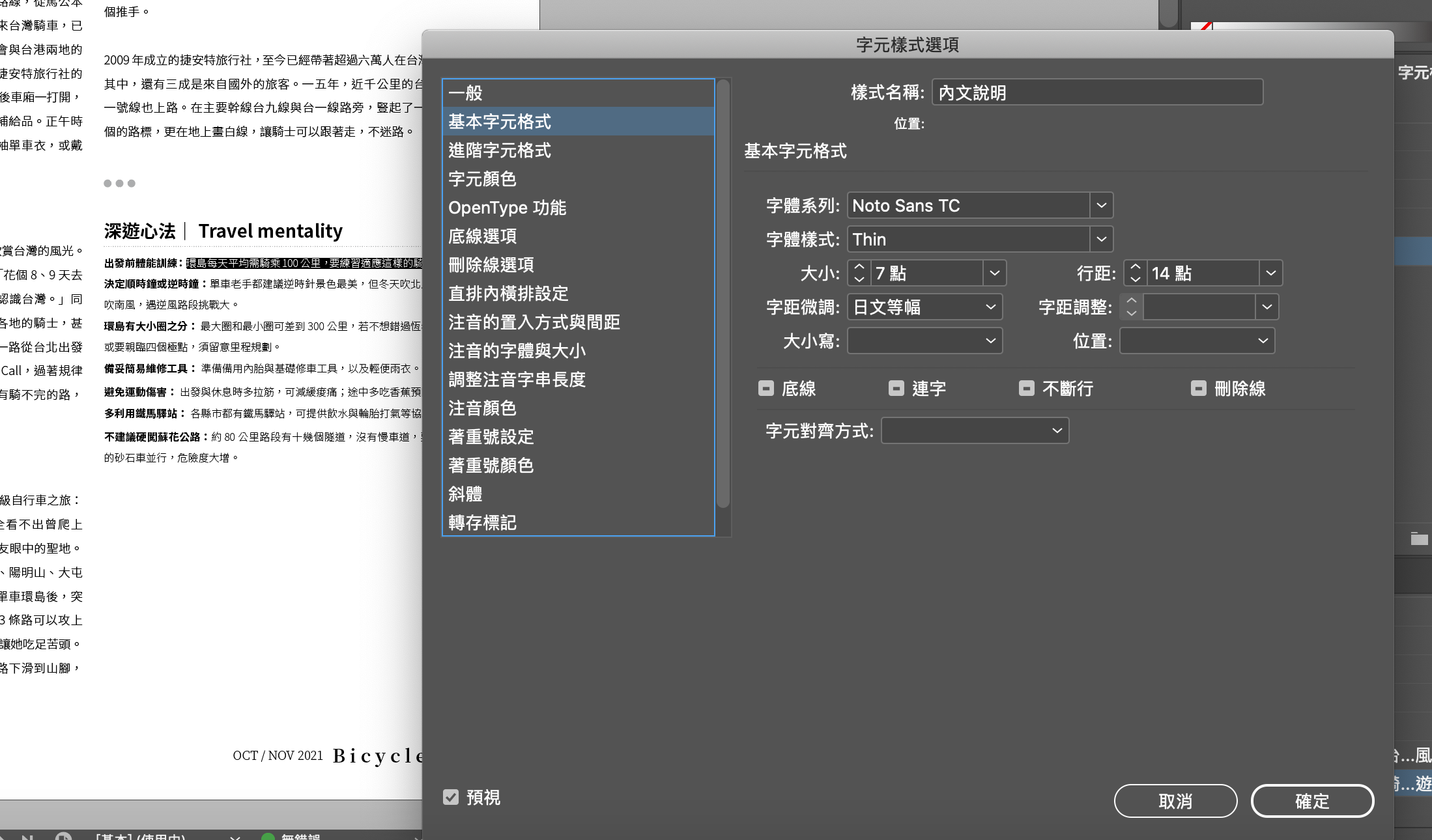Decrease leading (行距) with down arrow
This screenshot has height=840, width=1432.
click(x=1135, y=279)
